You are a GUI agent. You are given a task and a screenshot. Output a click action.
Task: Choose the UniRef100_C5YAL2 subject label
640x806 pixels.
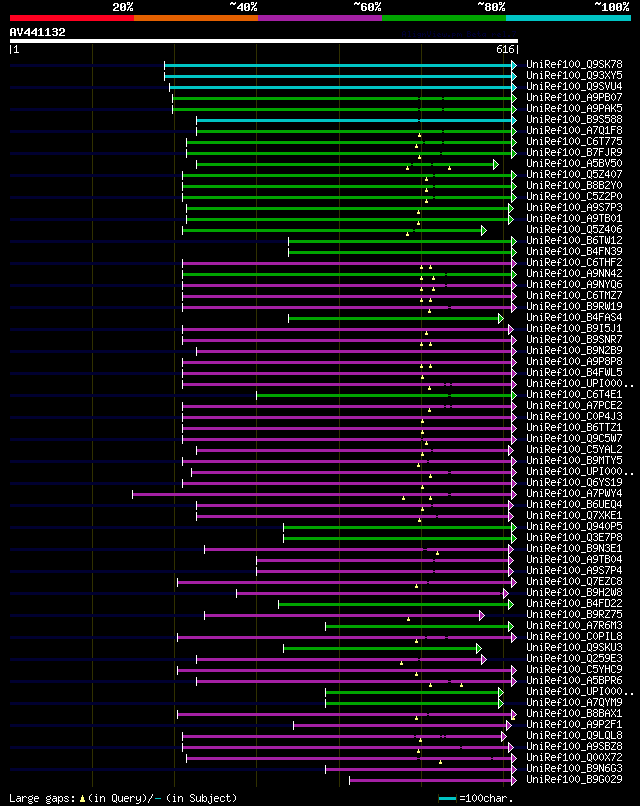[574, 450]
